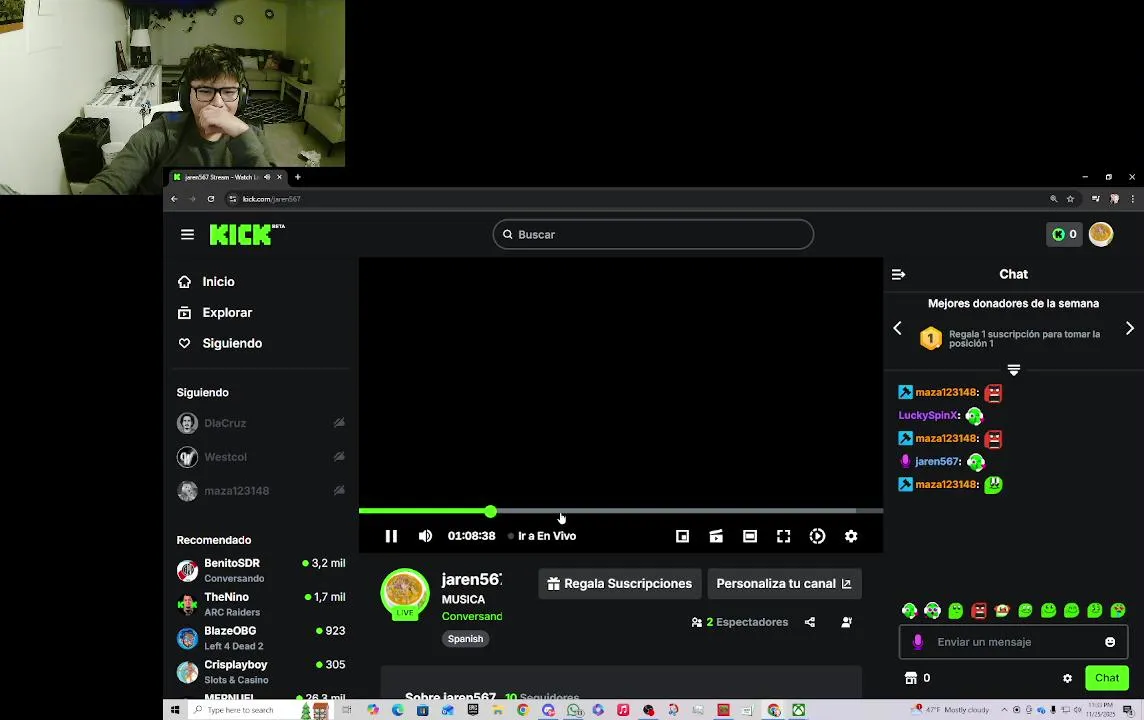This screenshot has height=720, width=1144.
Task: Click the share icon beside Espectadores
Action: click(x=810, y=622)
